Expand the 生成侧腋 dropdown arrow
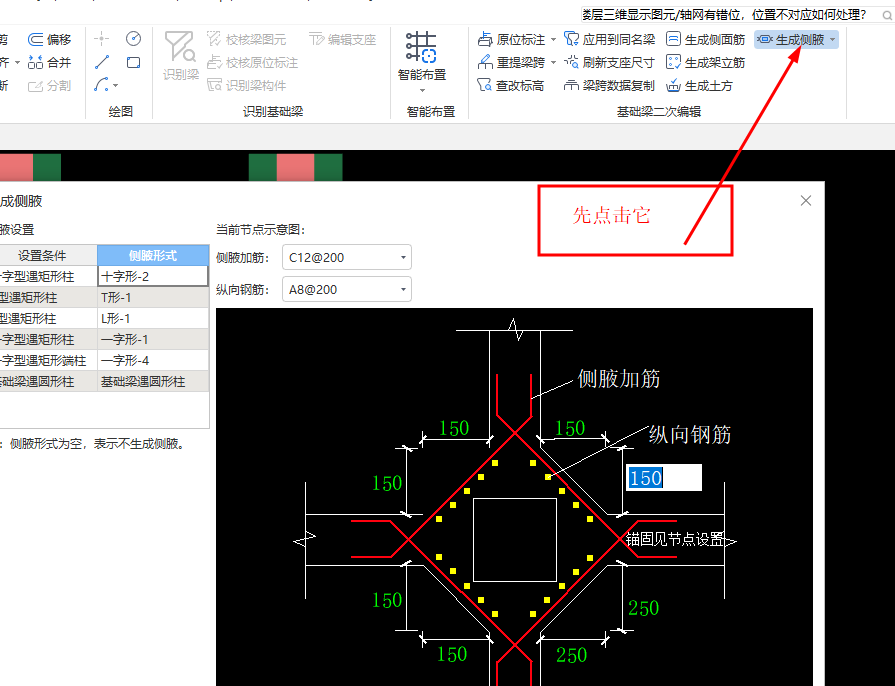Screen dimensions: 895x686 point(833,40)
